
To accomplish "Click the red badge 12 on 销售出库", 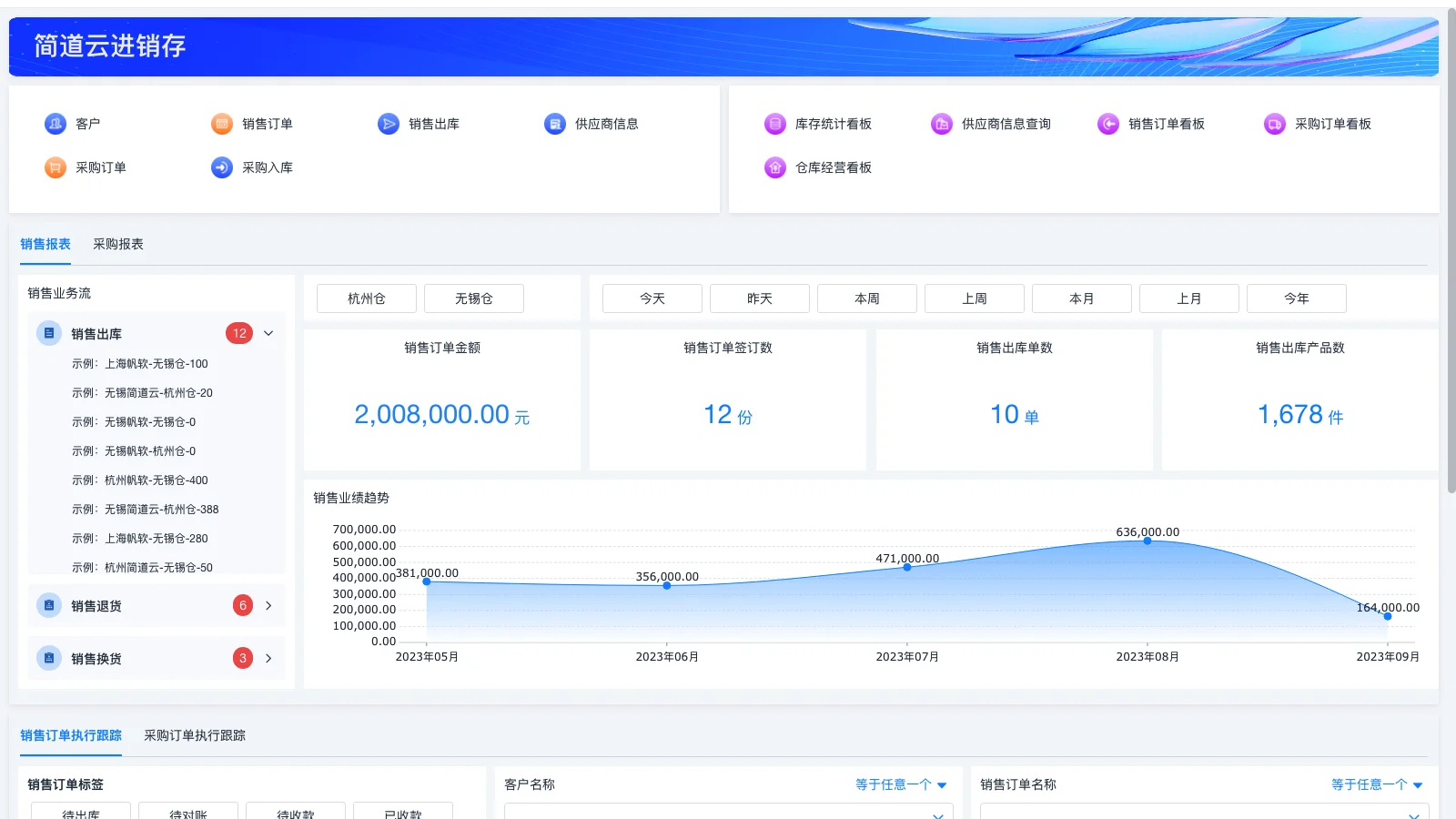I will point(239,333).
